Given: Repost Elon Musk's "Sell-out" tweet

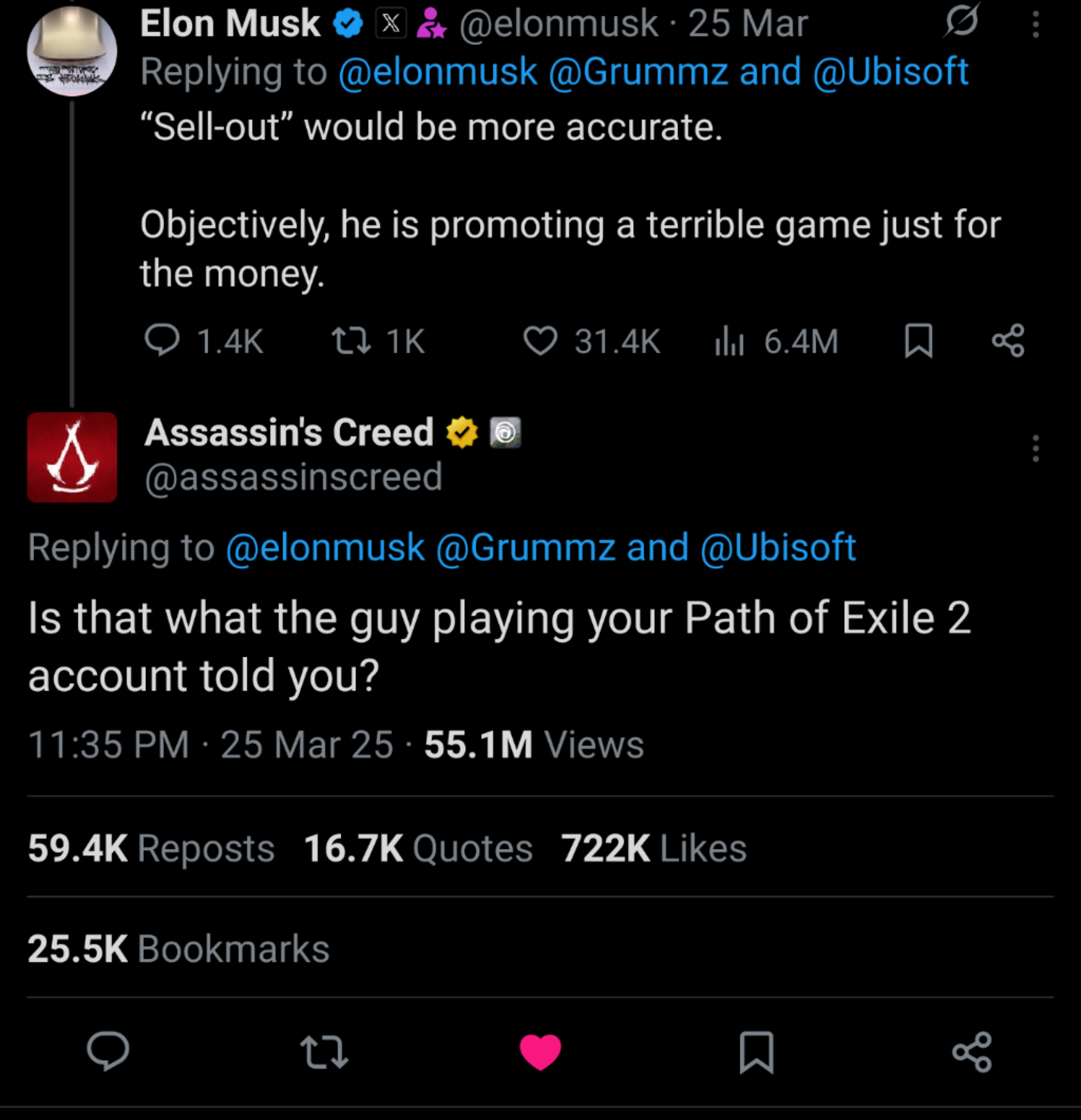Looking at the screenshot, I should (x=352, y=341).
